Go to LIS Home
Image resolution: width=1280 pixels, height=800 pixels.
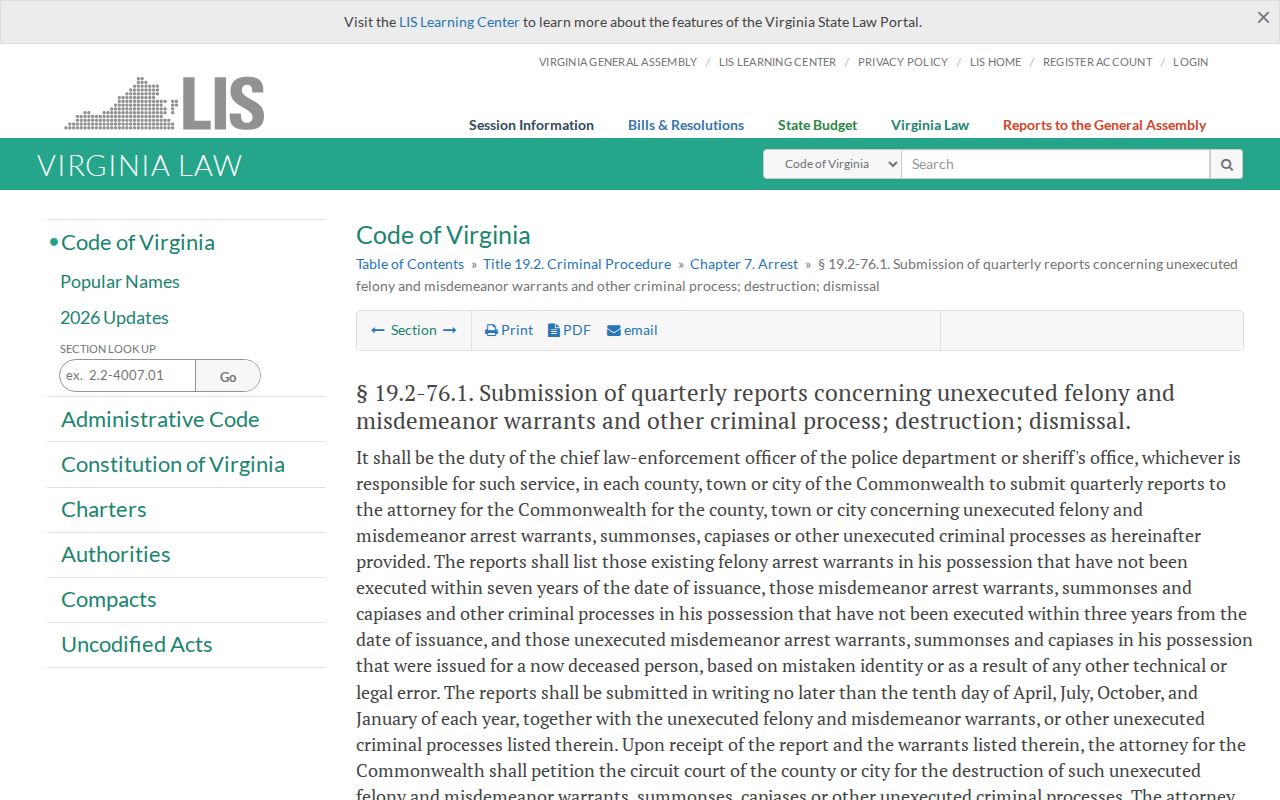(996, 62)
